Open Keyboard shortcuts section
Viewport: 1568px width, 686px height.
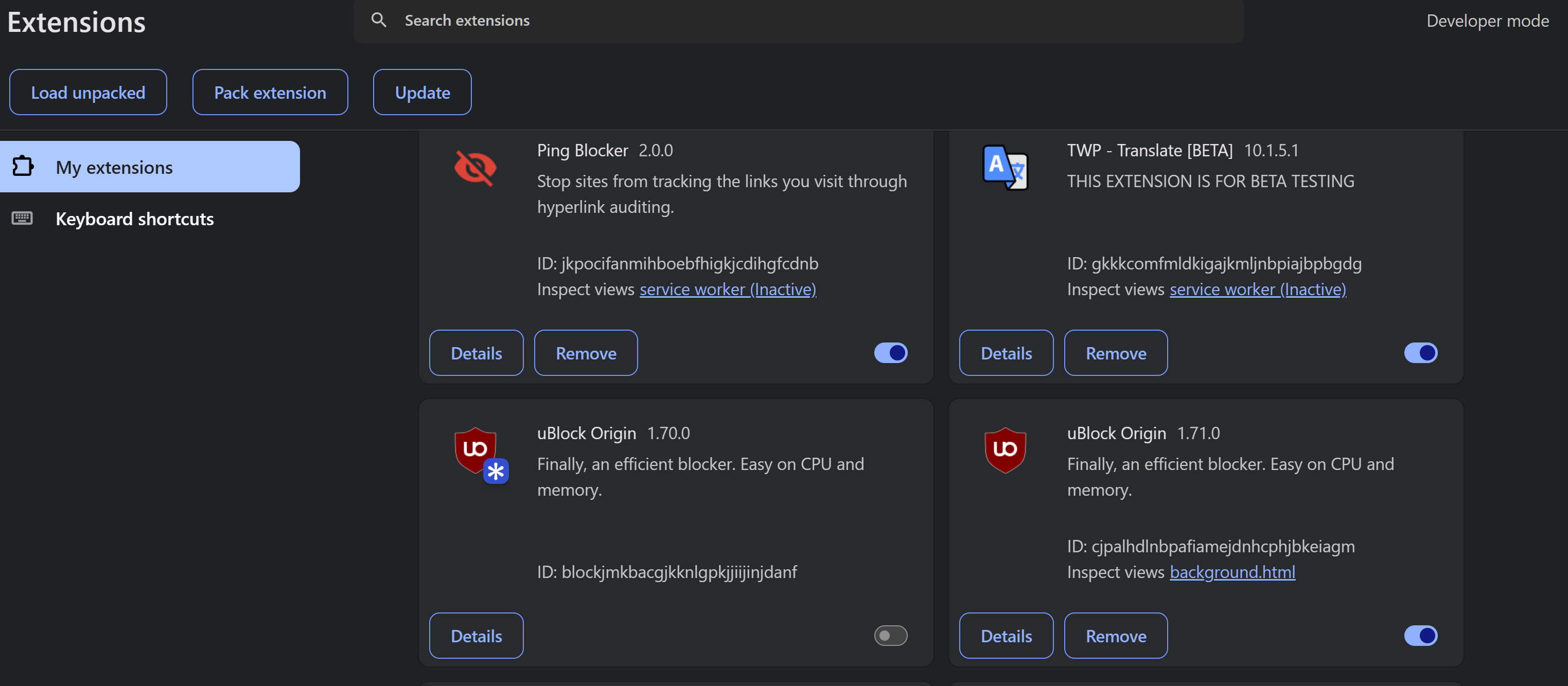[x=150, y=219]
